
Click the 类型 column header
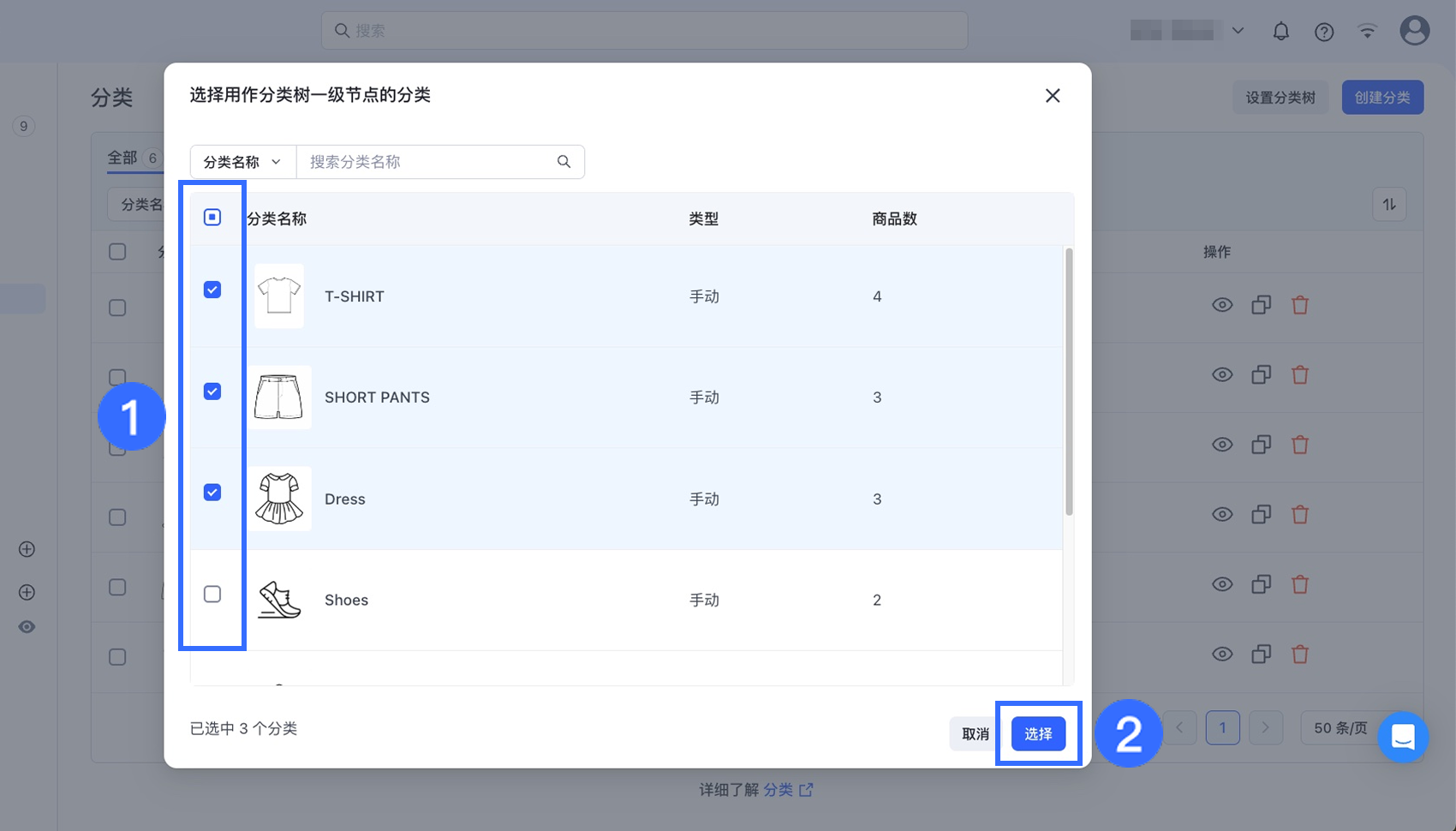(704, 219)
